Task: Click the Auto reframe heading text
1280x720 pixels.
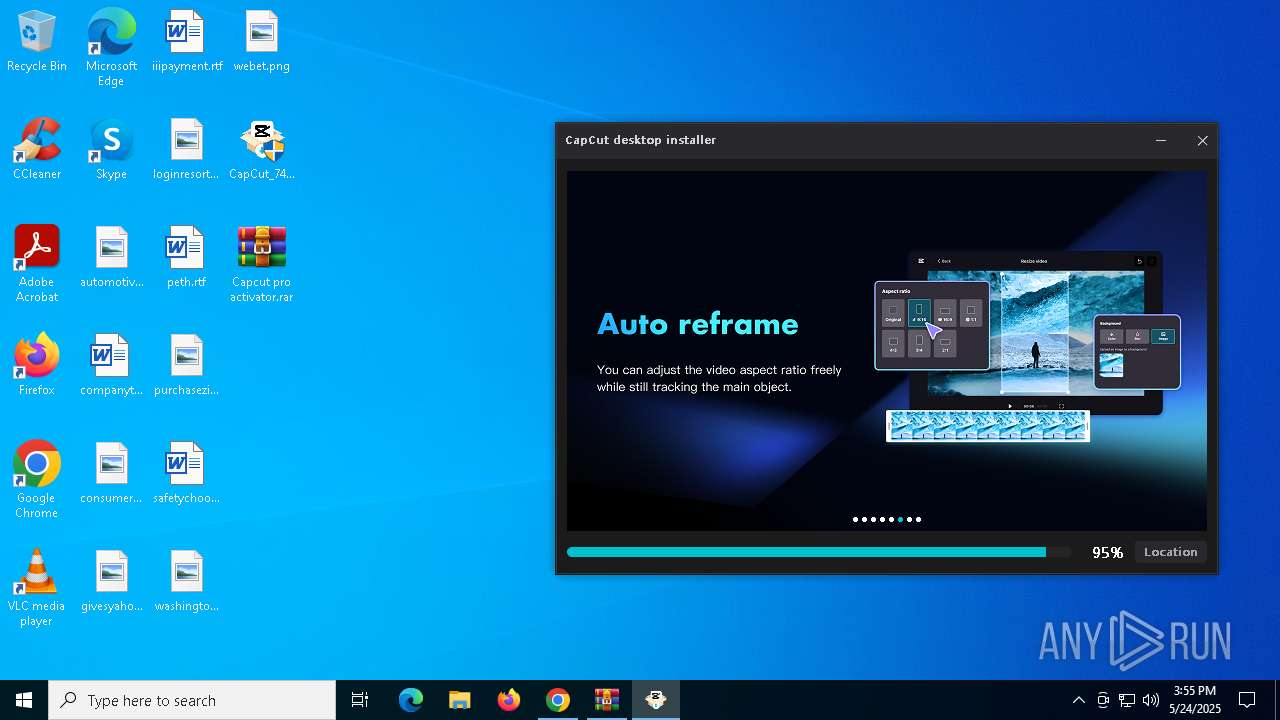Action: pyautogui.click(x=698, y=324)
